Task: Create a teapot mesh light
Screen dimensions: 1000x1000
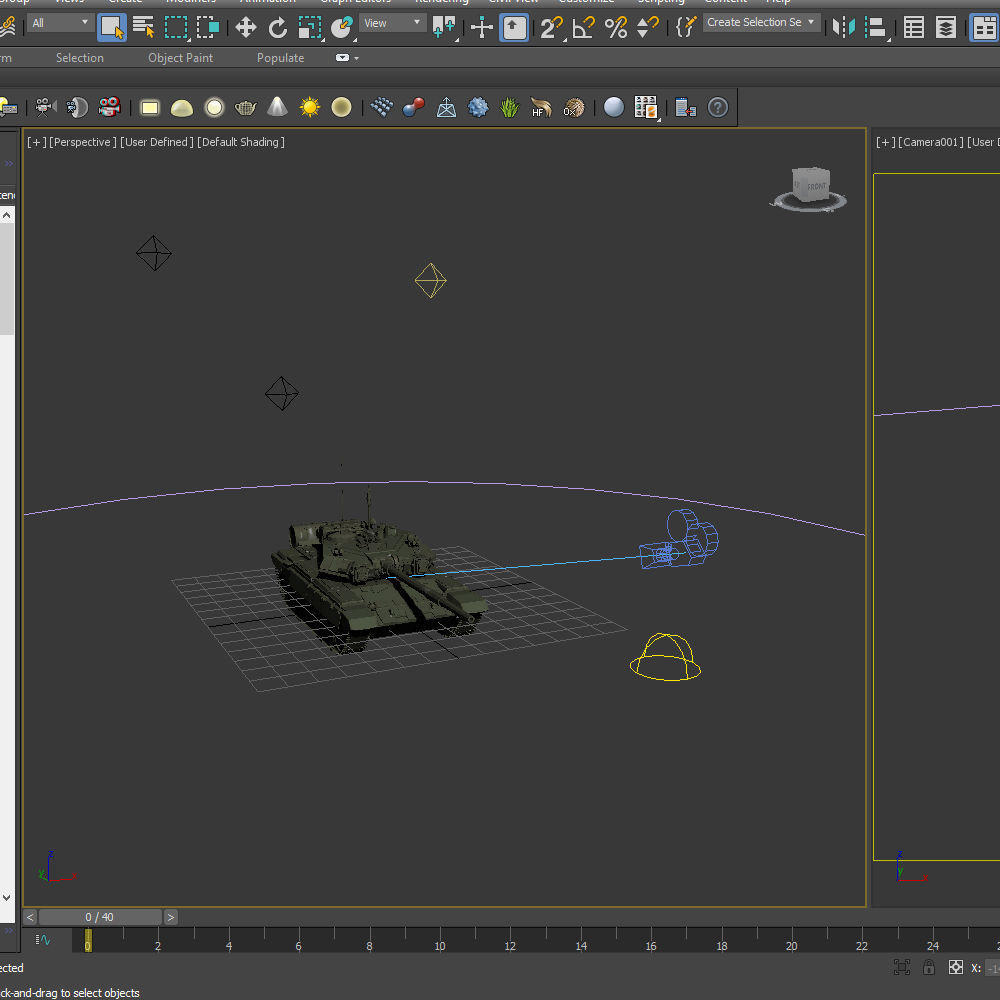Action: point(246,108)
